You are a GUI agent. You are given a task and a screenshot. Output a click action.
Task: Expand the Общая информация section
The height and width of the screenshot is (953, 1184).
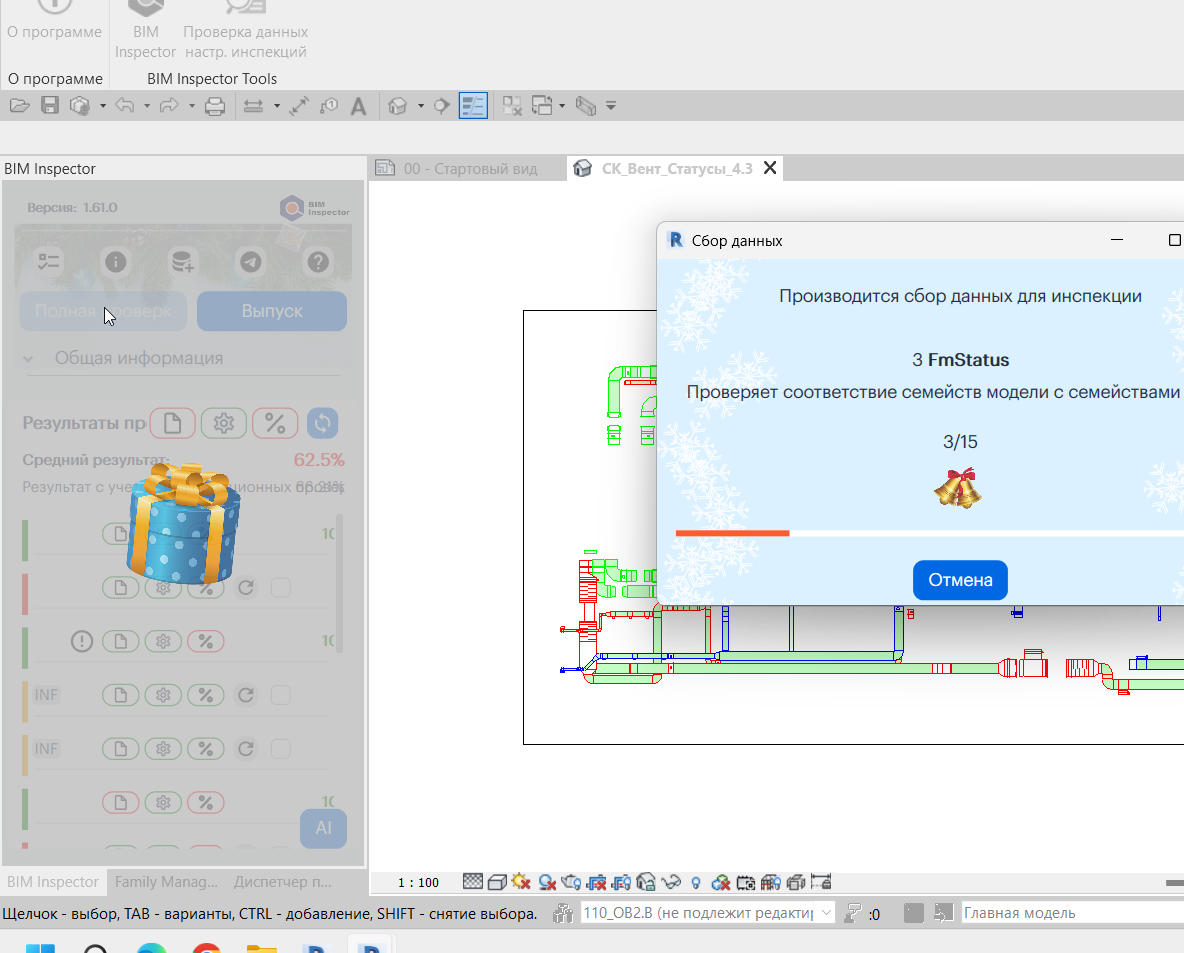(28, 359)
